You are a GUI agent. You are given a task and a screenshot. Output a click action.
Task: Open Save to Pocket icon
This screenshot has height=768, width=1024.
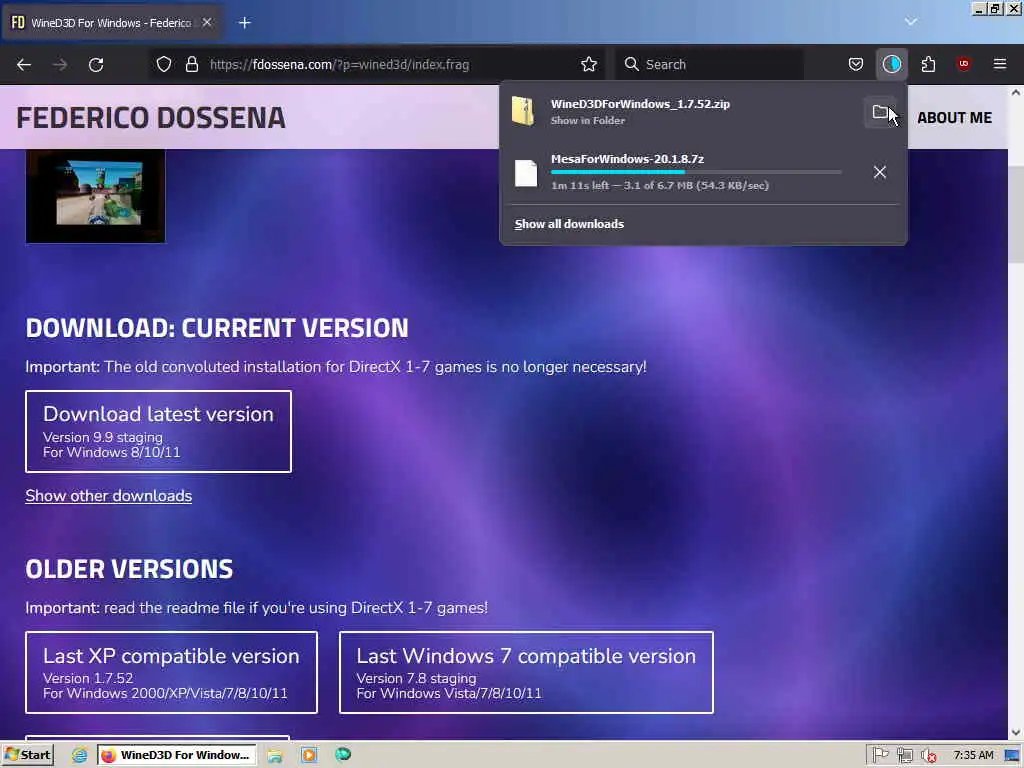856,64
